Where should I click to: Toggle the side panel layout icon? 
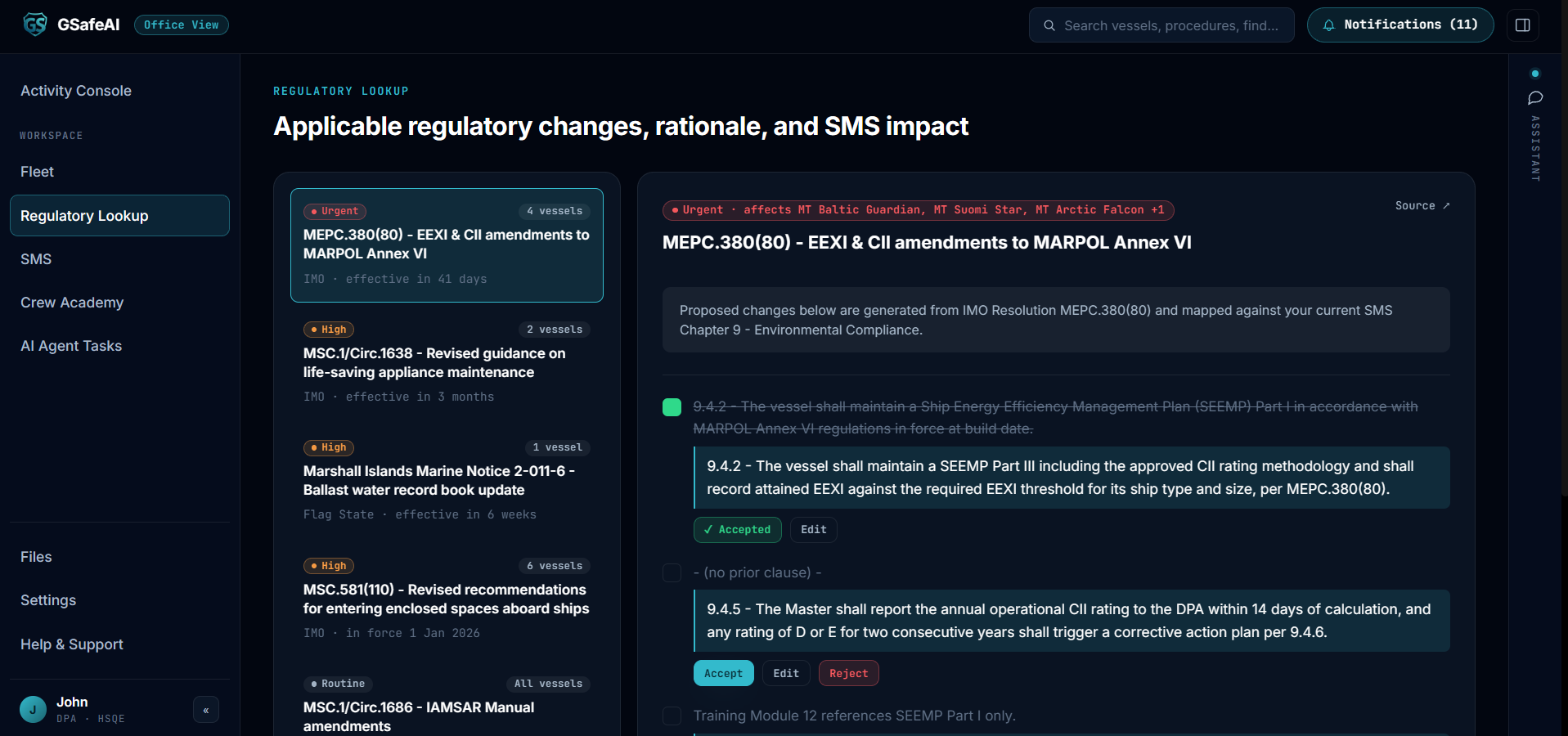click(1523, 25)
